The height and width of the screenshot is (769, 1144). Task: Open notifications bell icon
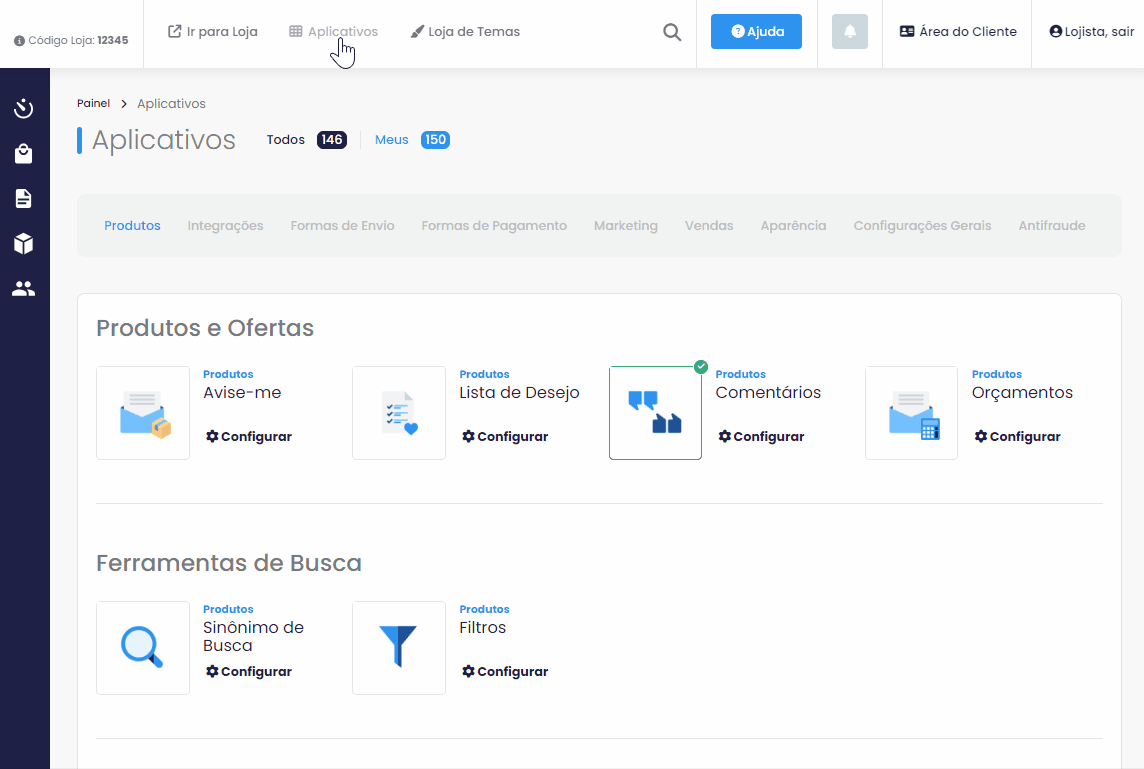tap(849, 32)
